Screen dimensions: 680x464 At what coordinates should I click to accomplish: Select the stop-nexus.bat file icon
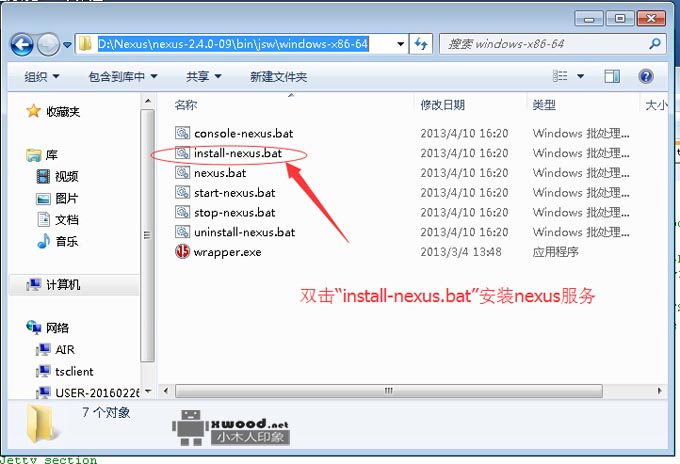182,212
